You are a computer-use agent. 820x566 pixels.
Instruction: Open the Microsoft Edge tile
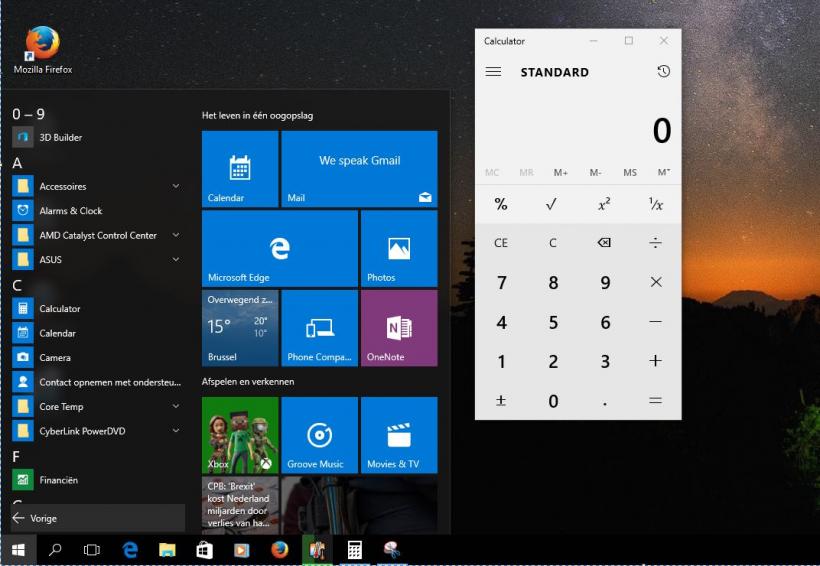pos(280,248)
